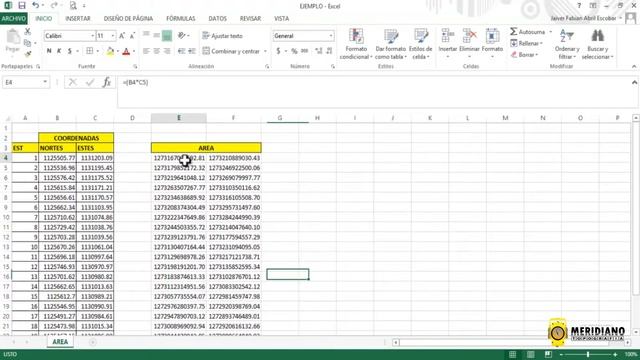Add a new sheet with the plus button
This screenshot has width=640, height=360.
click(93, 342)
